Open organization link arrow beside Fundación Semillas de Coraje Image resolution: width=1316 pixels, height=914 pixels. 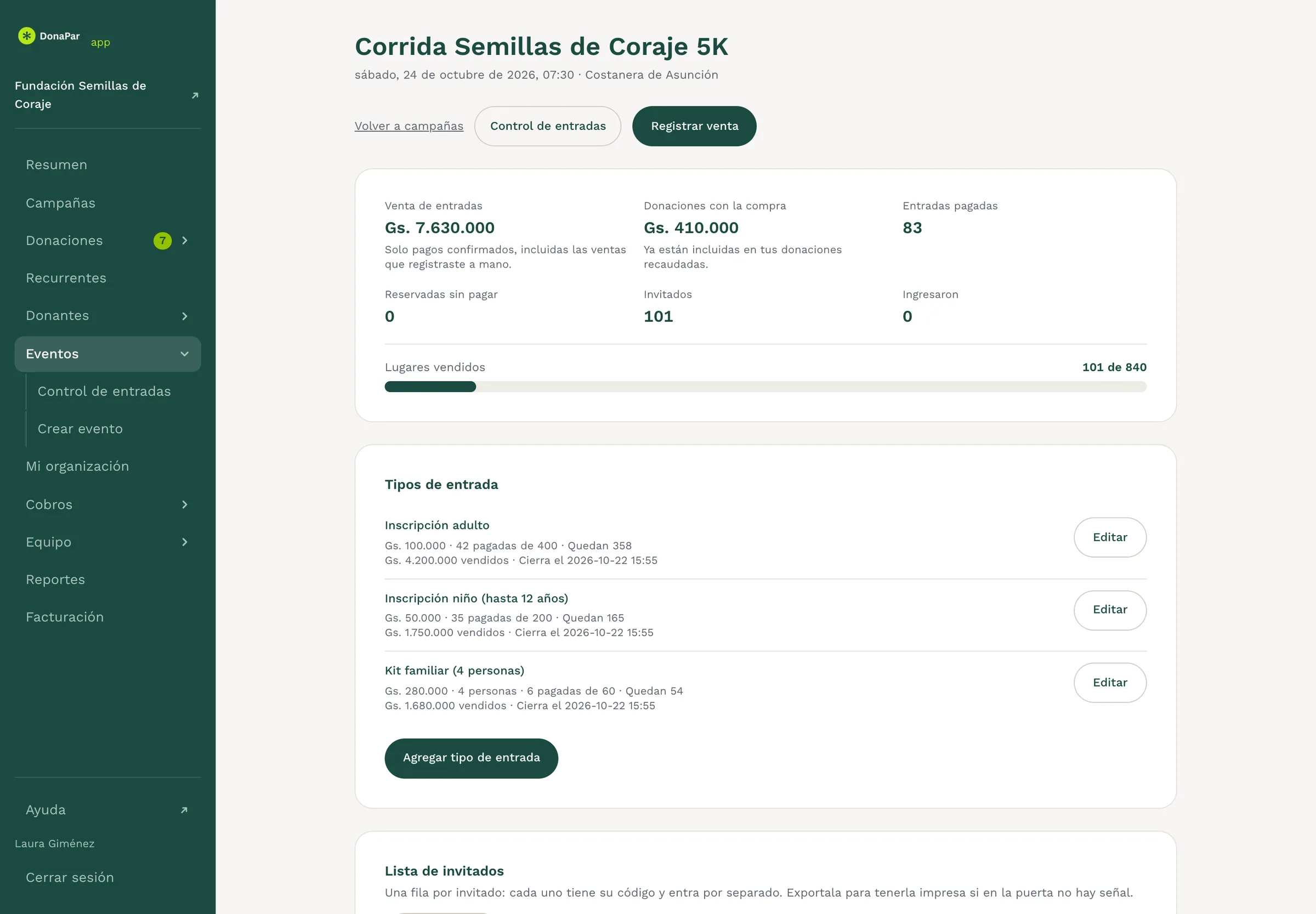coord(195,95)
